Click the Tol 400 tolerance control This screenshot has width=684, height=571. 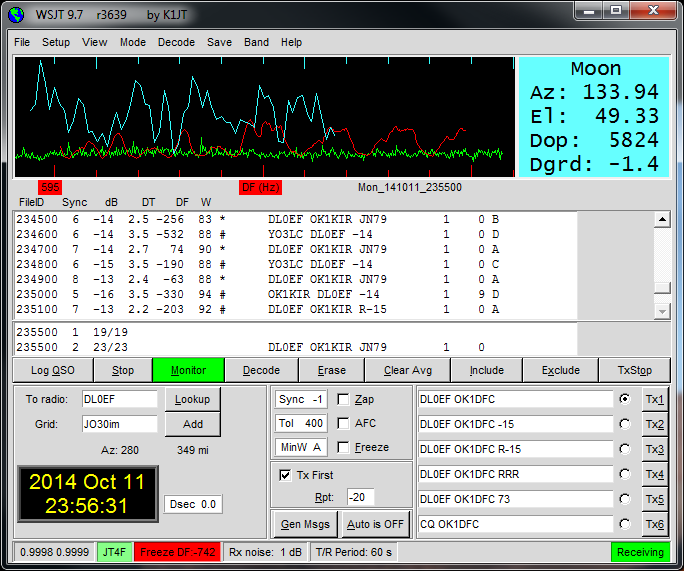302,423
